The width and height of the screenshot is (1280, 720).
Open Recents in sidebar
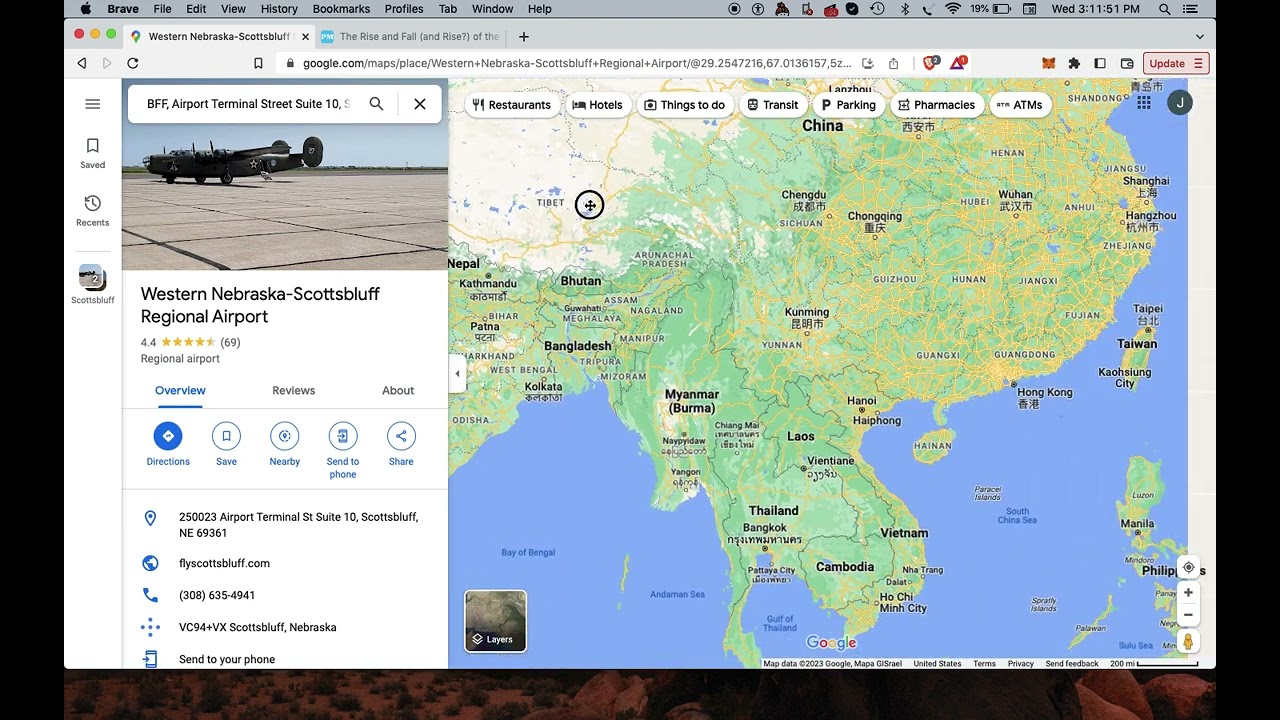click(93, 211)
